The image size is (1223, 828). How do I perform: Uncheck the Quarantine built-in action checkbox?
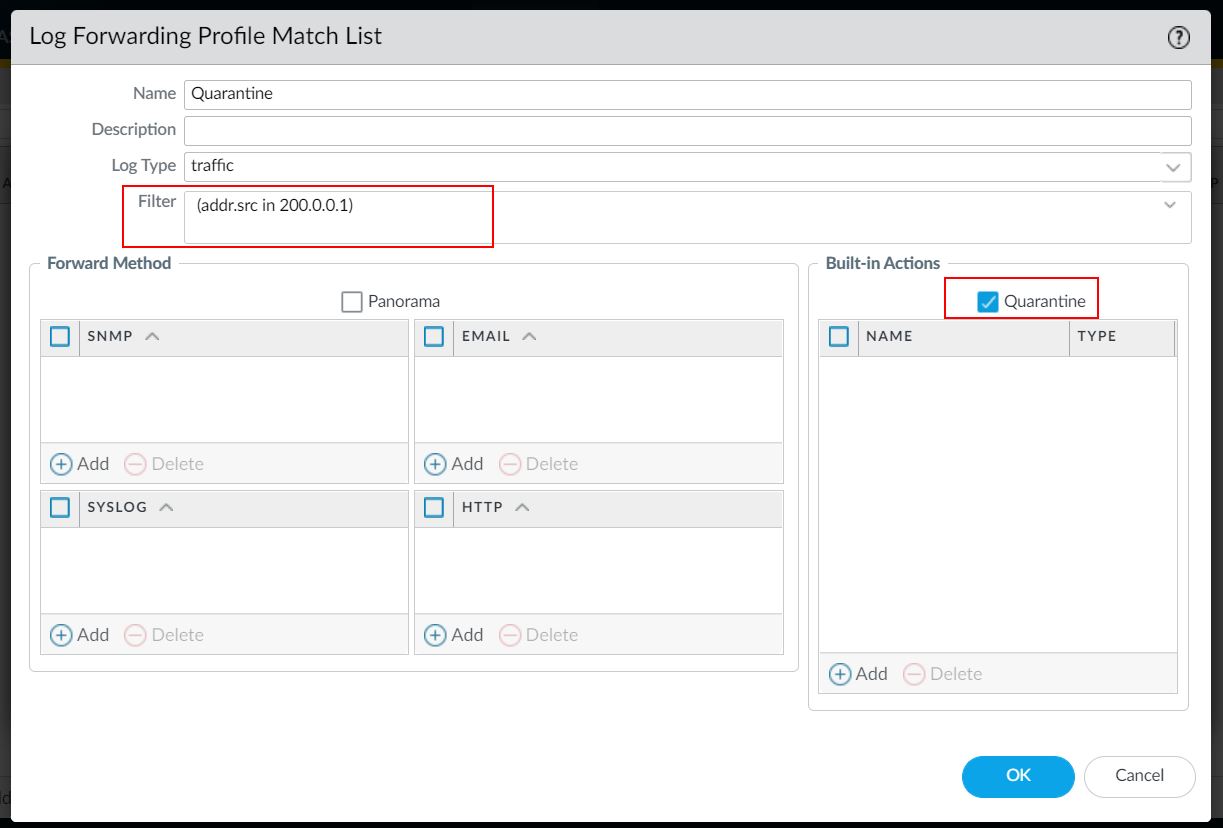[988, 302]
